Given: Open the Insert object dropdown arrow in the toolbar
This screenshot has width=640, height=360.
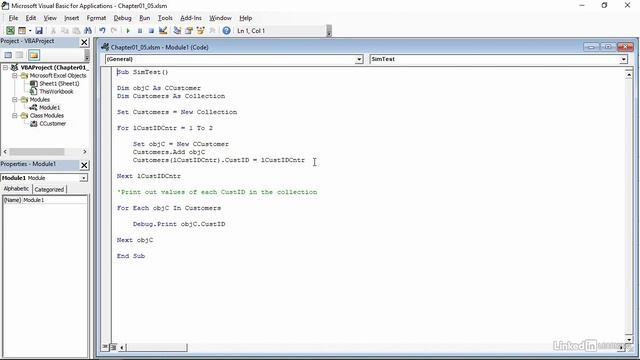Looking at the screenshot, I should pyautogui.click(x=29, y=31).
